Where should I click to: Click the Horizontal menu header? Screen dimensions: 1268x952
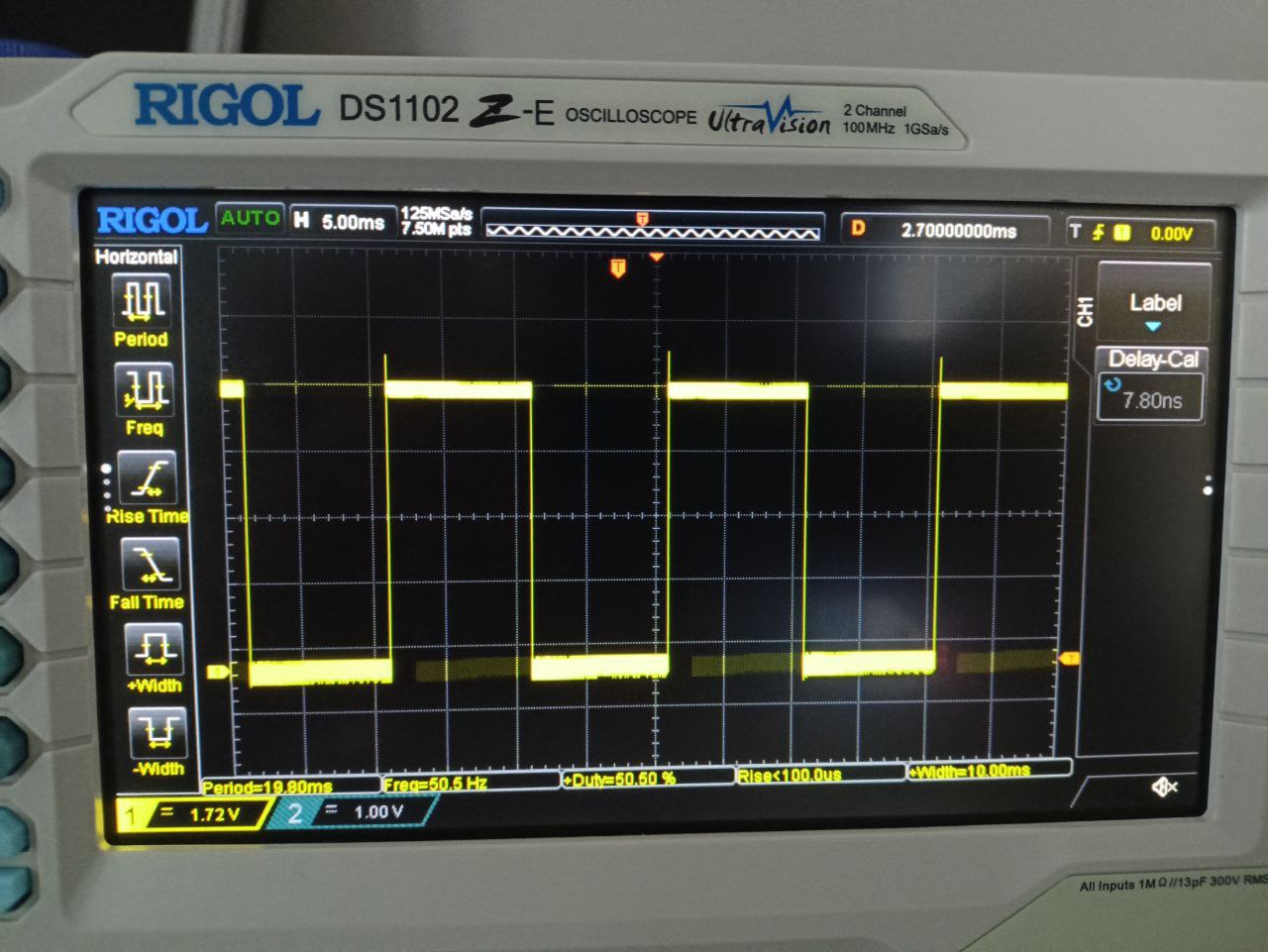(137, 257)
